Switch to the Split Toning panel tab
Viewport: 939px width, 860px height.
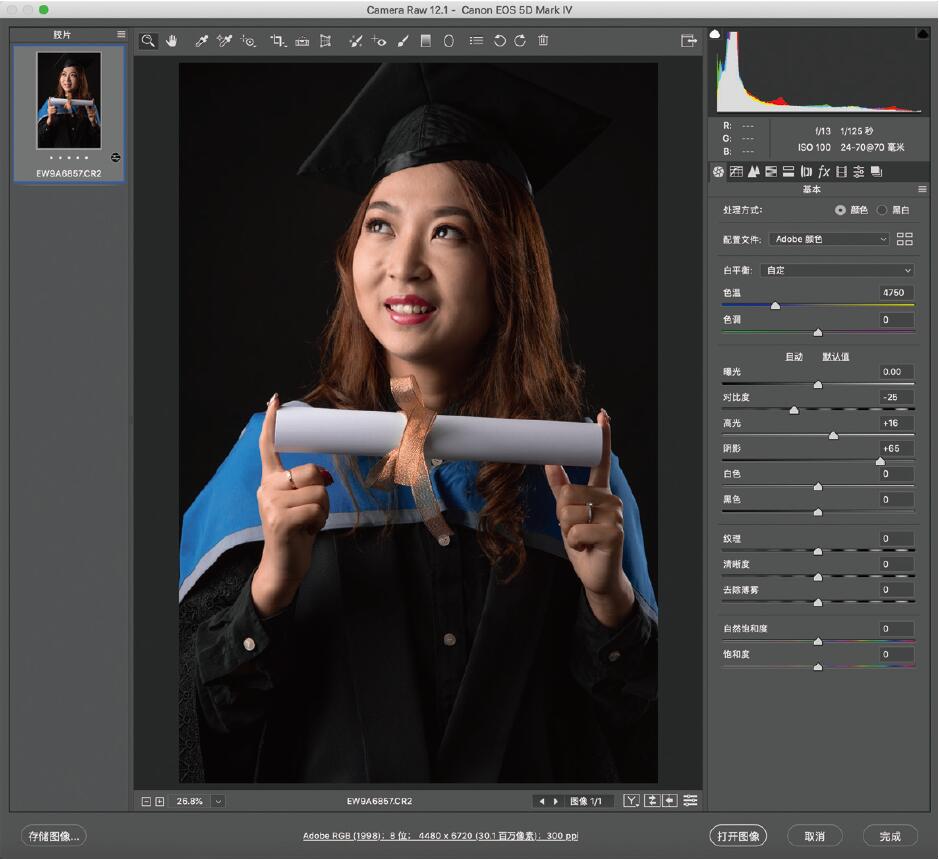(789, 172)
